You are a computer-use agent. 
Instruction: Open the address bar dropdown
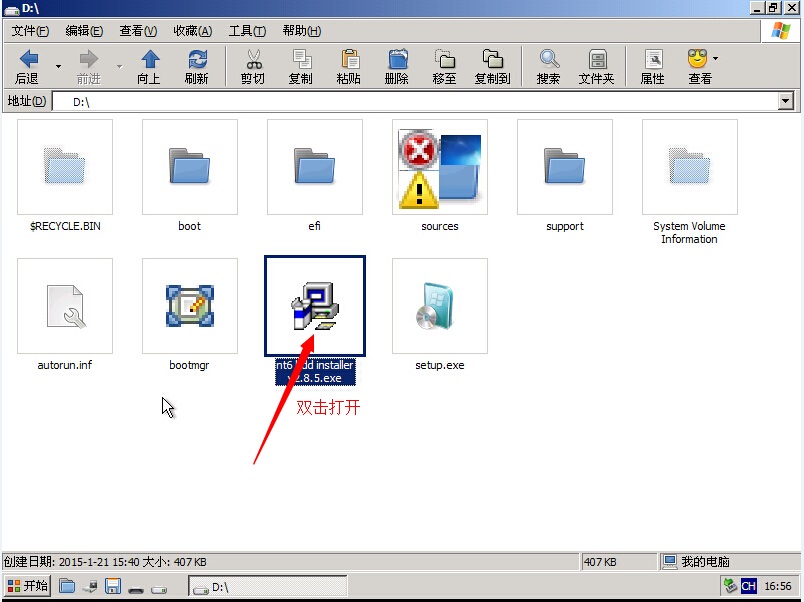[785, 101]
